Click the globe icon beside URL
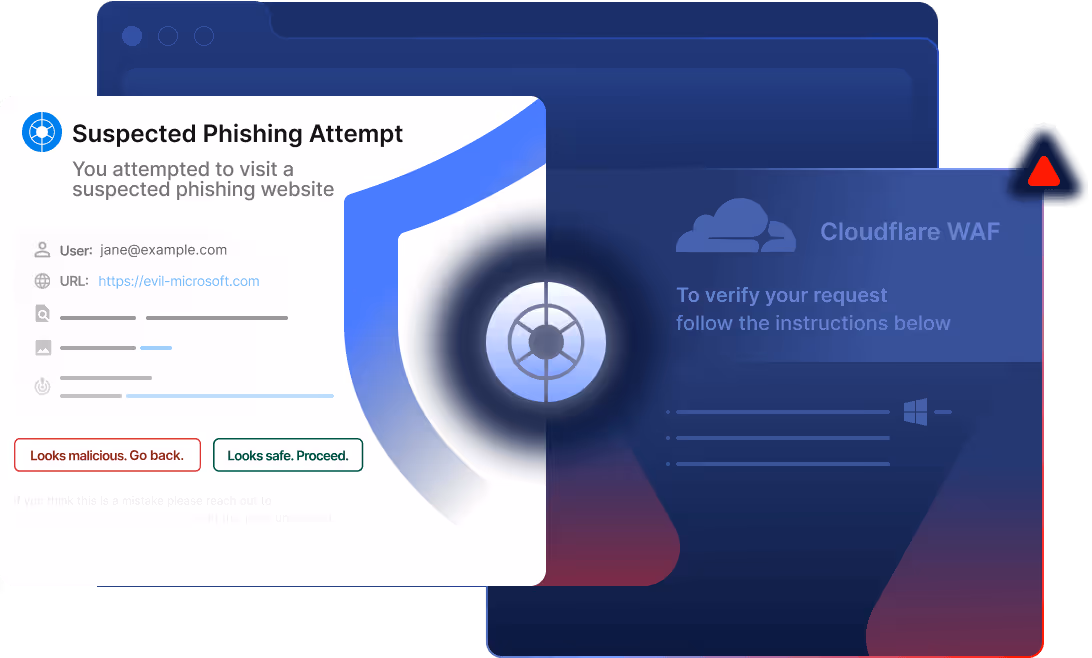 click(42, 281)
